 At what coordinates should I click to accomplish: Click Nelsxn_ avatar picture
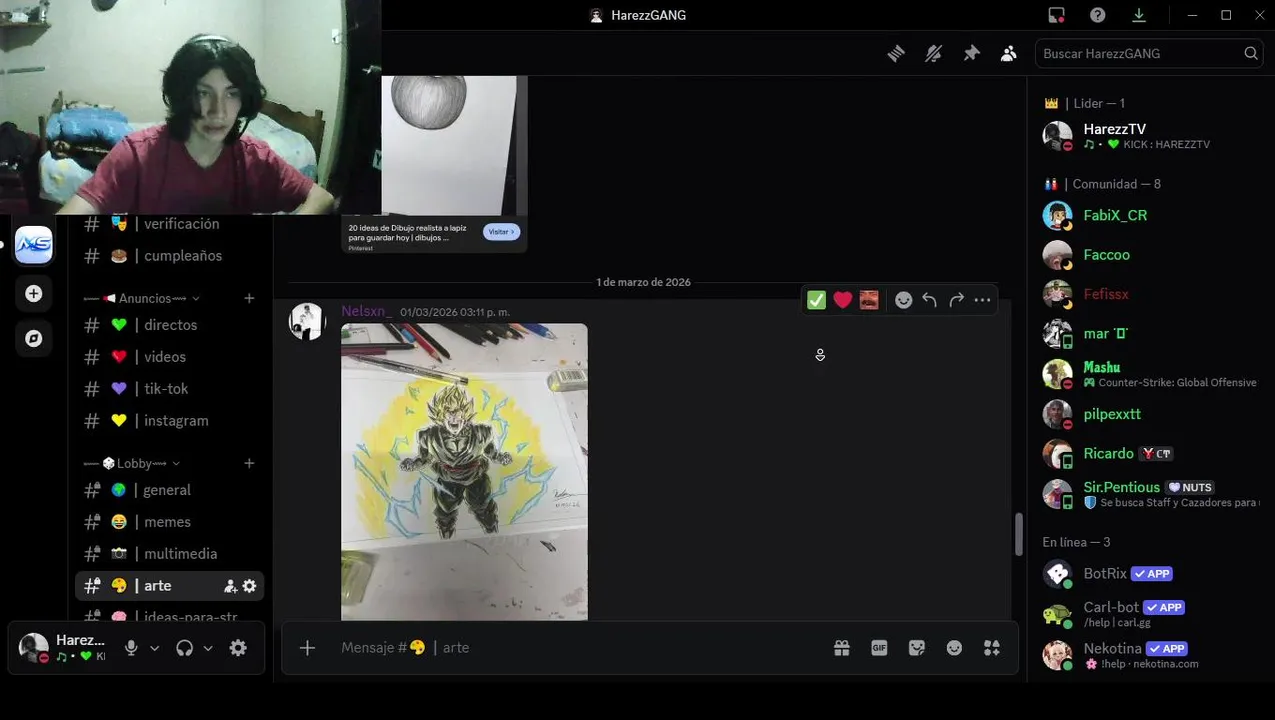[x=307, y=321]
